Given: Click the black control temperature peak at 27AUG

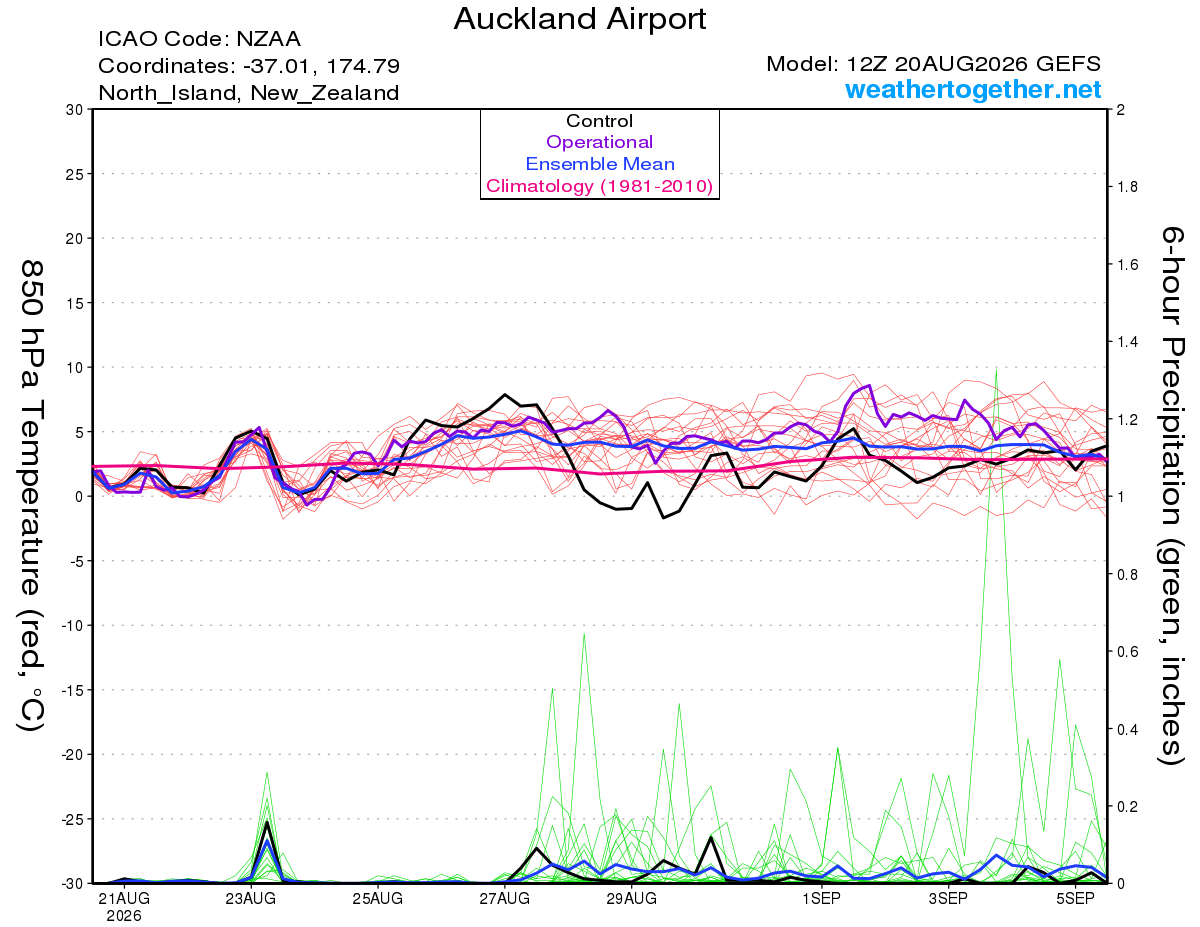Looking at the screenshot, I should pos(506,395).
